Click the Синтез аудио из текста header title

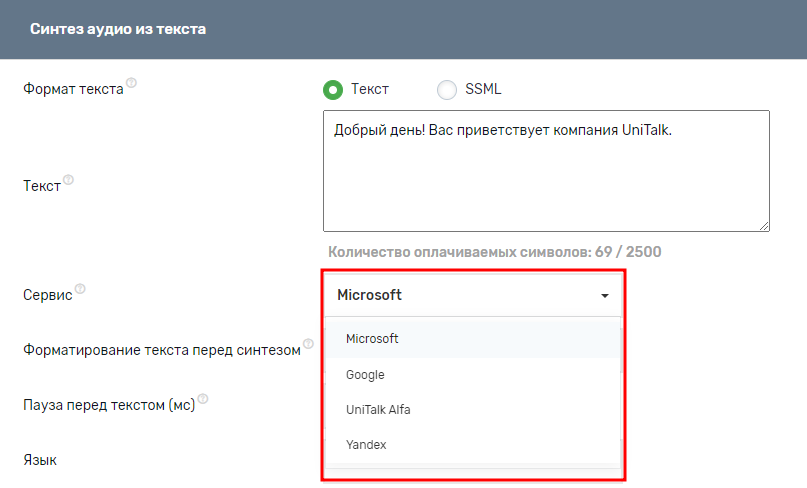(118, 30)
